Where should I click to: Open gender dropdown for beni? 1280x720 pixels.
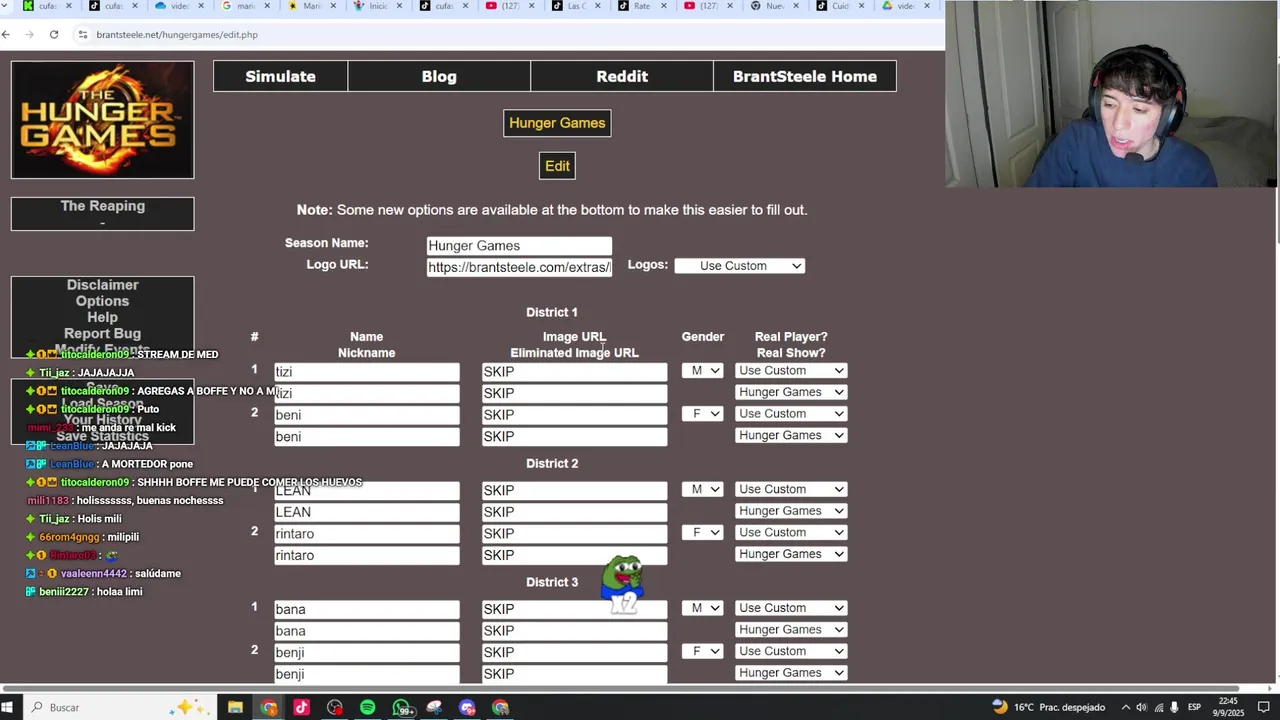click(702, 414)
